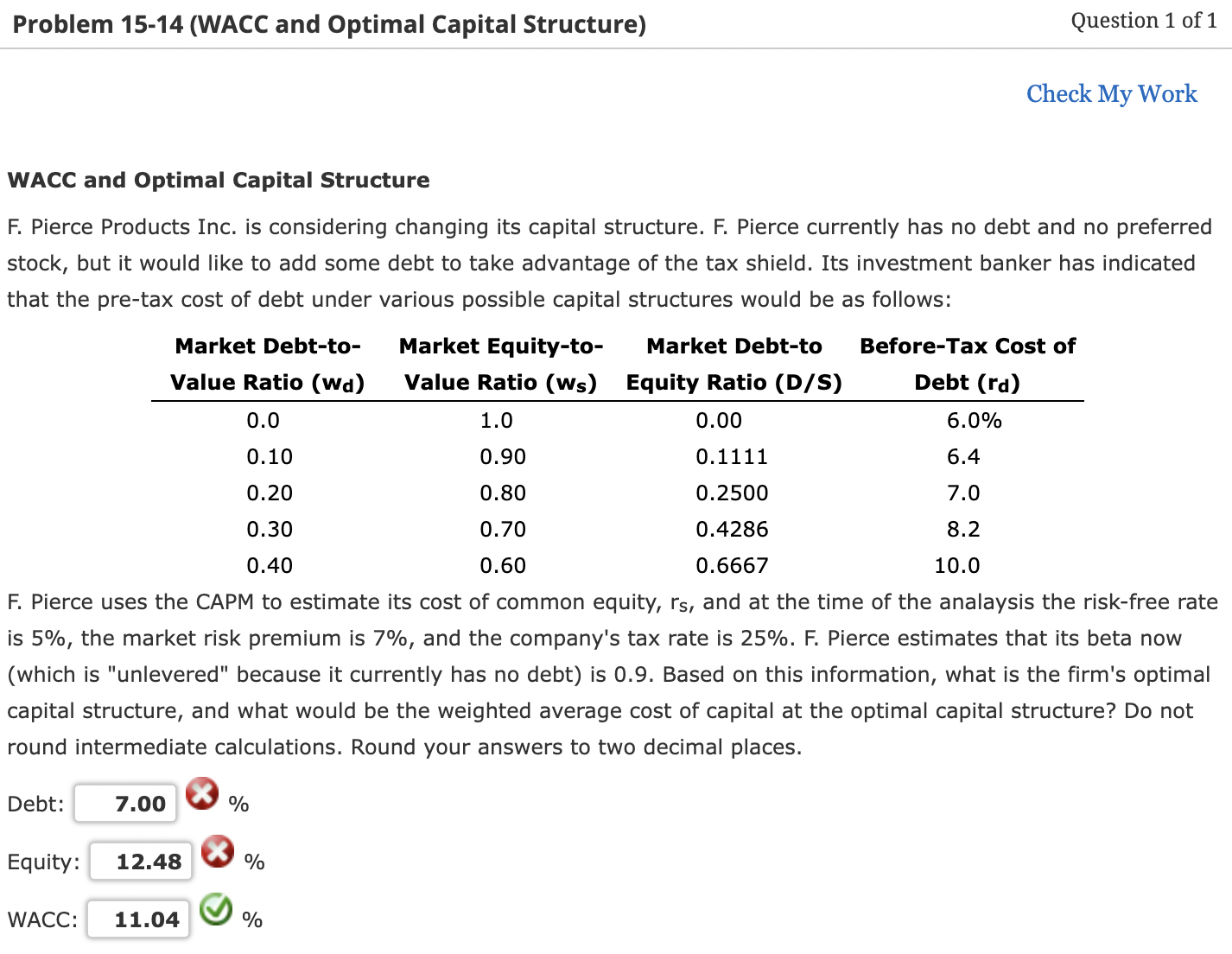1232x954 pixels.
Task: Click the Equity answer input field
Action: (141, 862)
